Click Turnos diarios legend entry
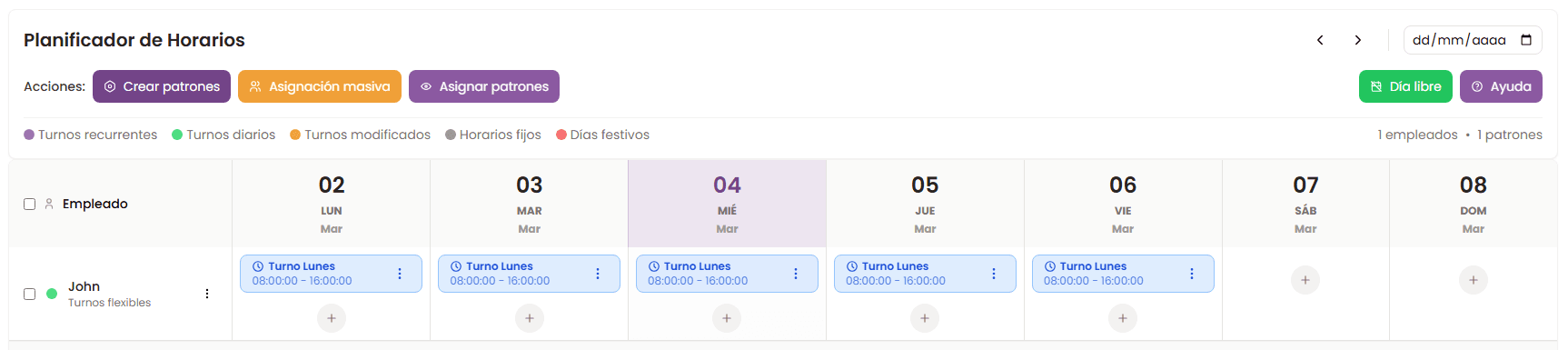This screenshot has height=350, width=1568. click(x=223, y=135)
